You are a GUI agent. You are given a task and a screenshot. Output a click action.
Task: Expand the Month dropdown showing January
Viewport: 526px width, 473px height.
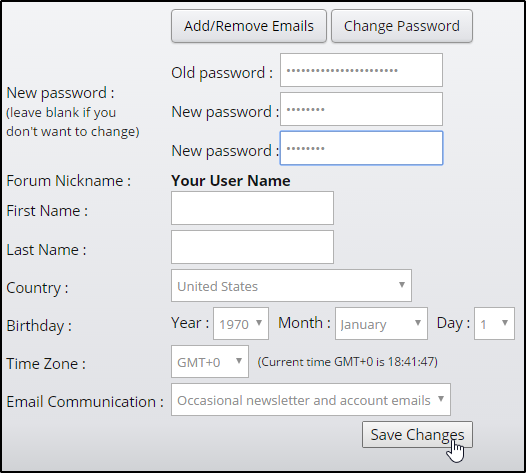[381, 324]
